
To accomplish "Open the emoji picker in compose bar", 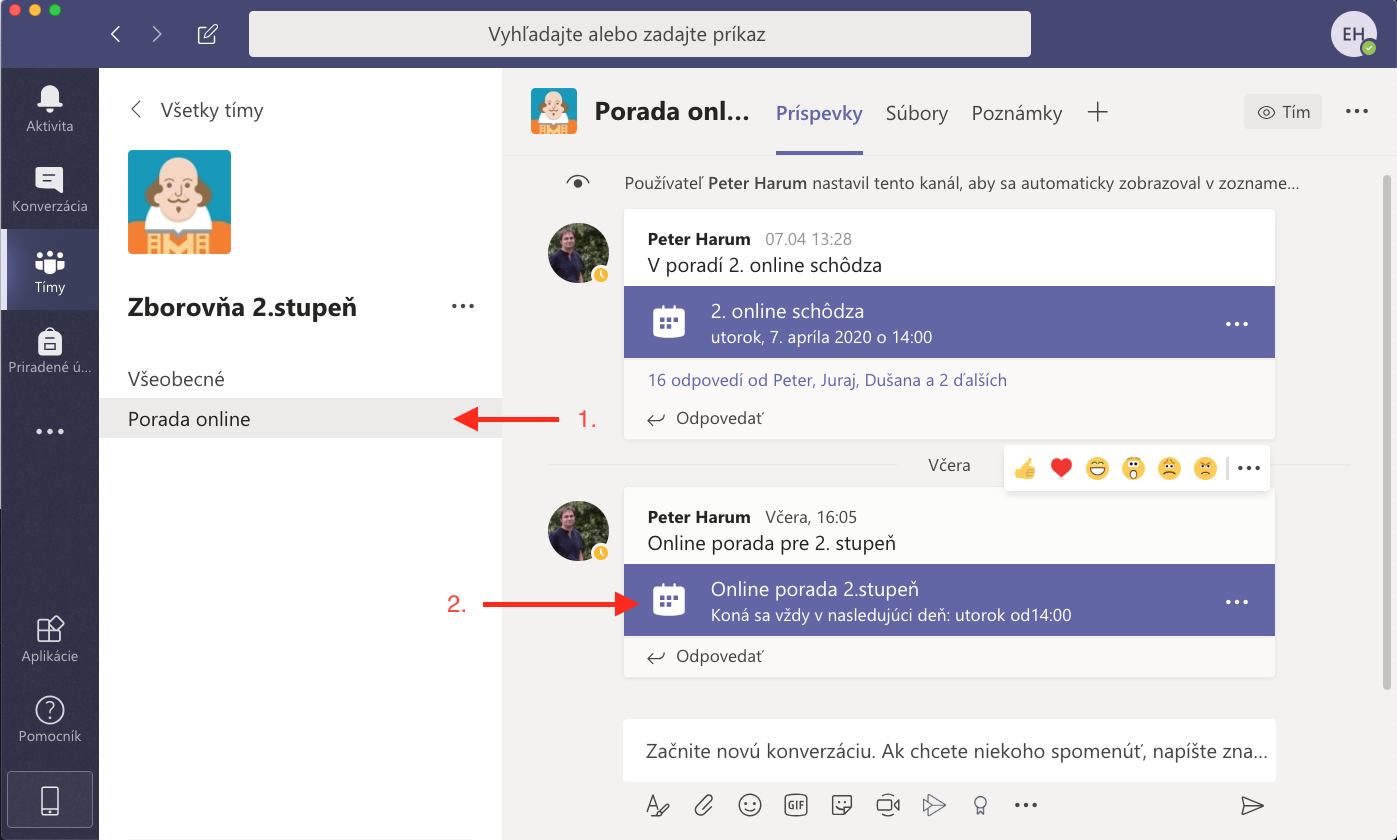I will coord(749,804).
